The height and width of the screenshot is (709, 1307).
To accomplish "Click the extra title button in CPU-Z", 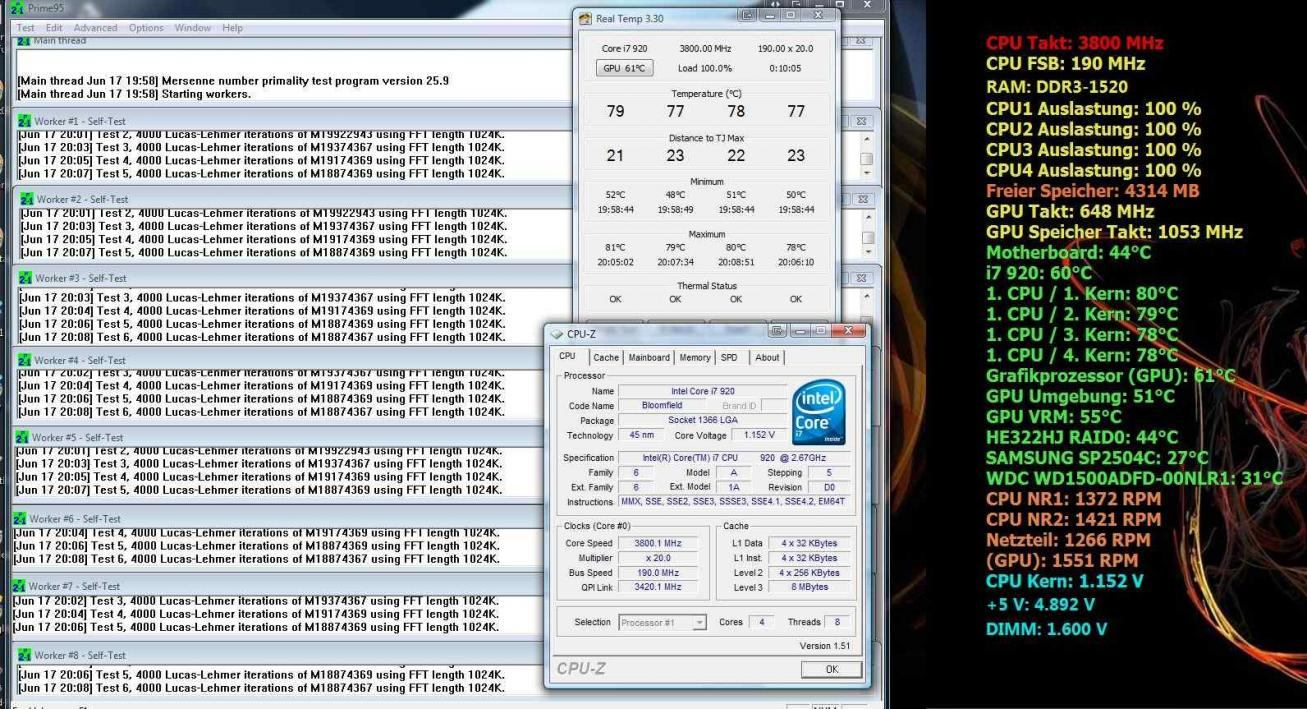I will [776, 331].
